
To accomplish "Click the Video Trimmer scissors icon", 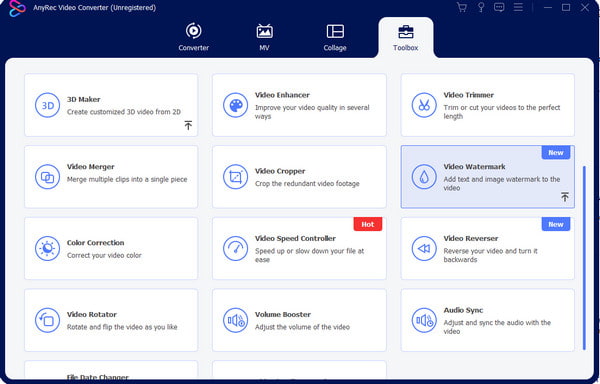I will point(424,105).
